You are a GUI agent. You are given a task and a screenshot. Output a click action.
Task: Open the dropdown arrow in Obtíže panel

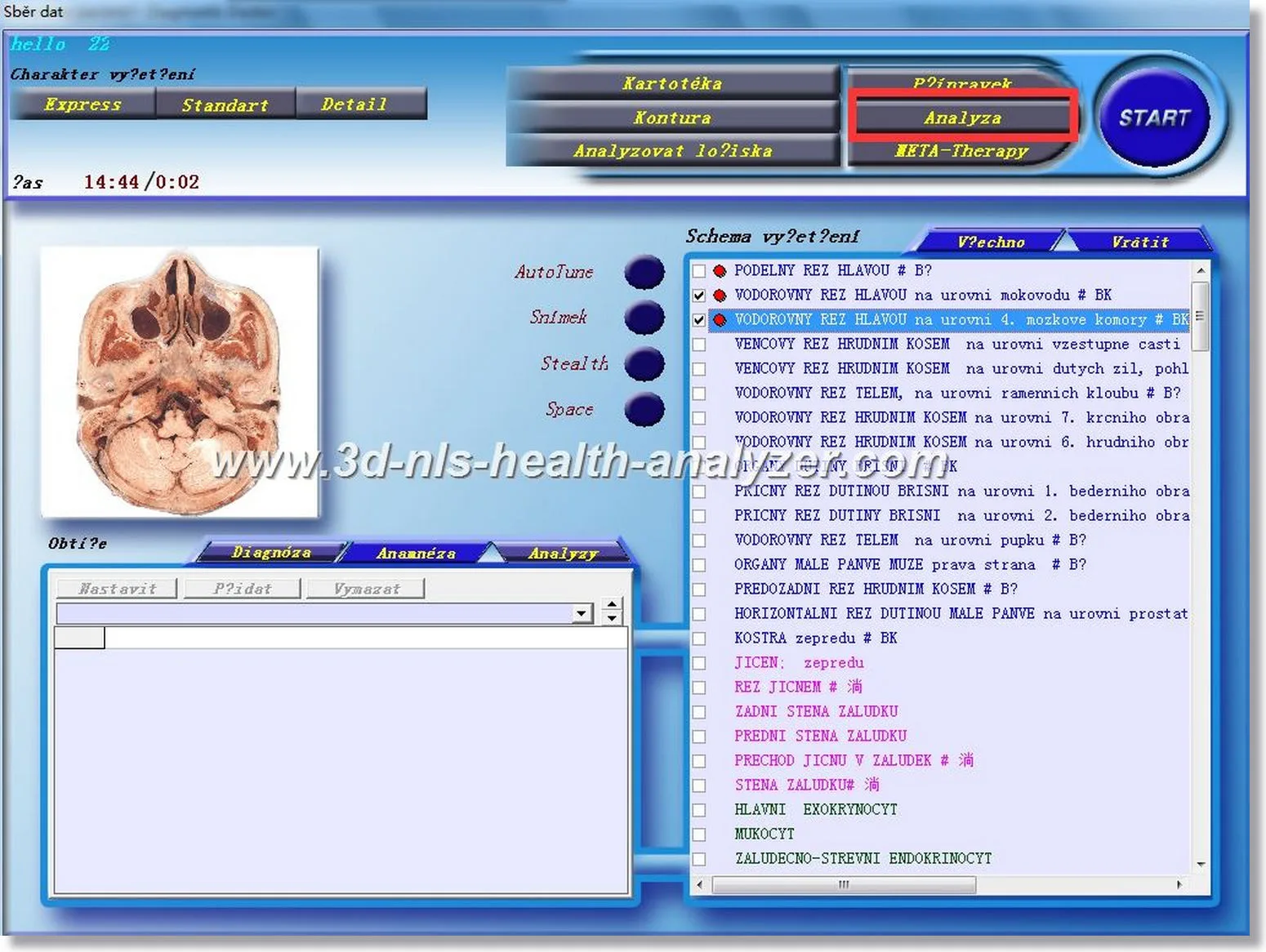click(x=582, y=613)
